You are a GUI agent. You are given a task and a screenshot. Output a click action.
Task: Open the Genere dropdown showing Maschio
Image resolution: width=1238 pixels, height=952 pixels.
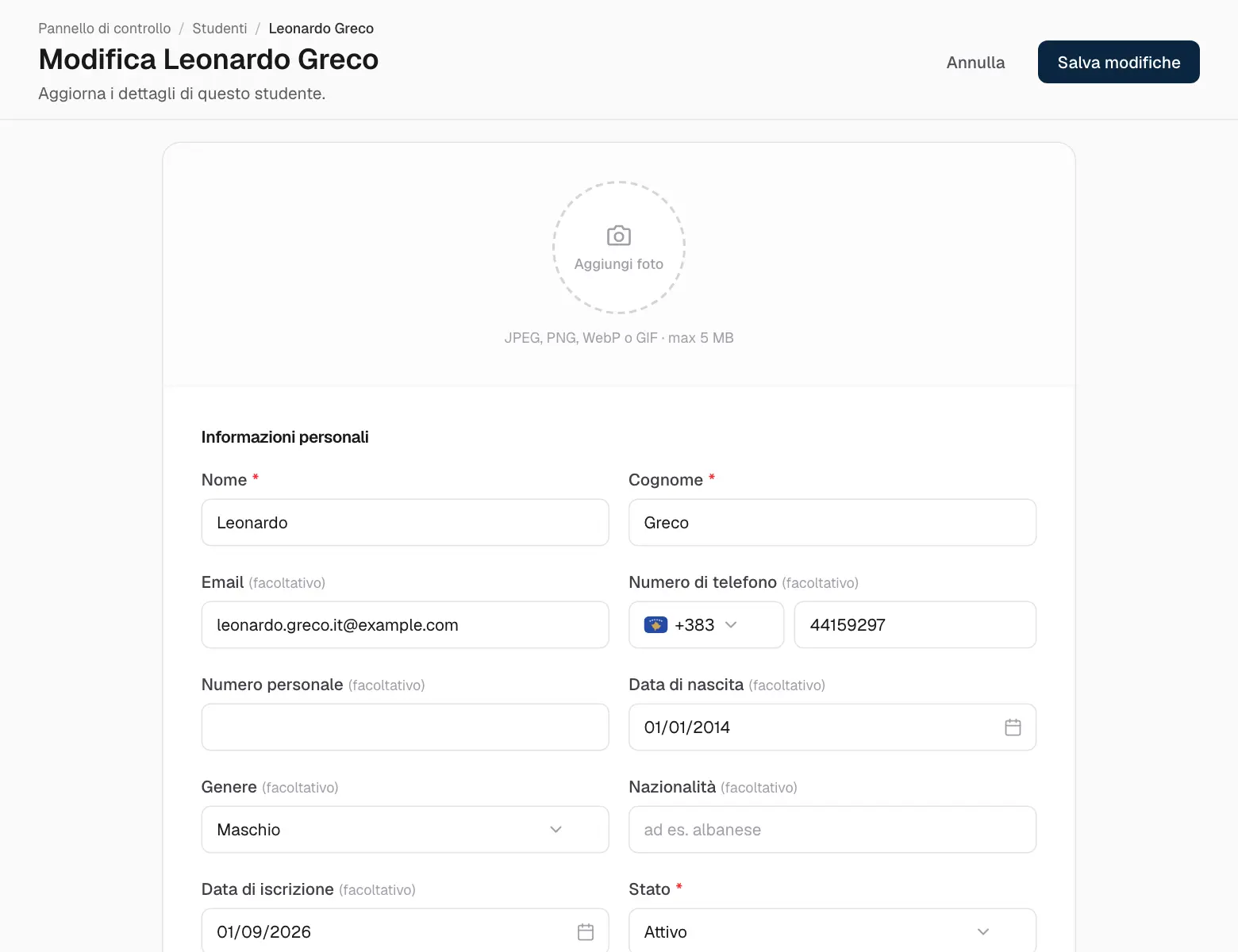tap(405, 830)
